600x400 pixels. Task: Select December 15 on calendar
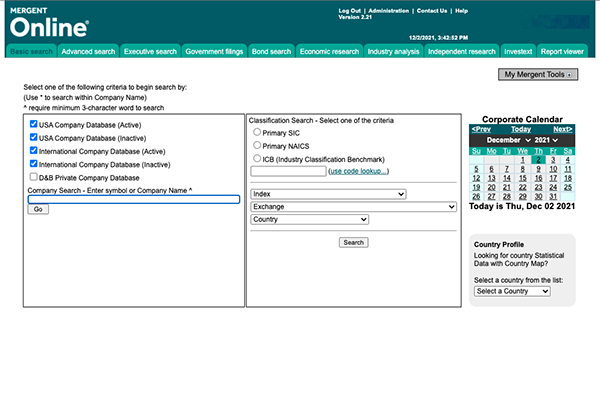pyautogui.click(x=522, y=178)
